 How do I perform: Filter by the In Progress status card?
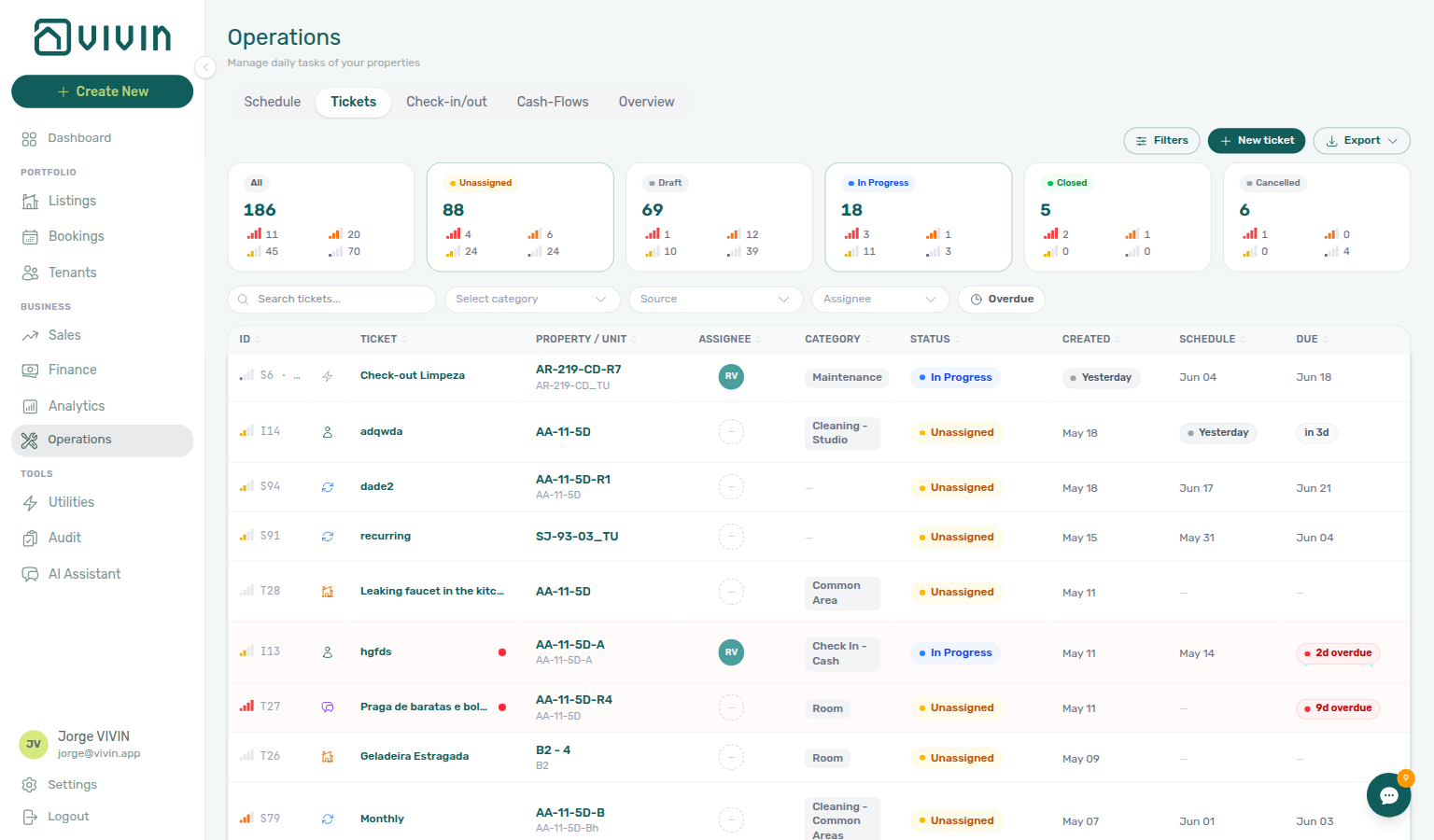click(919, 217)
